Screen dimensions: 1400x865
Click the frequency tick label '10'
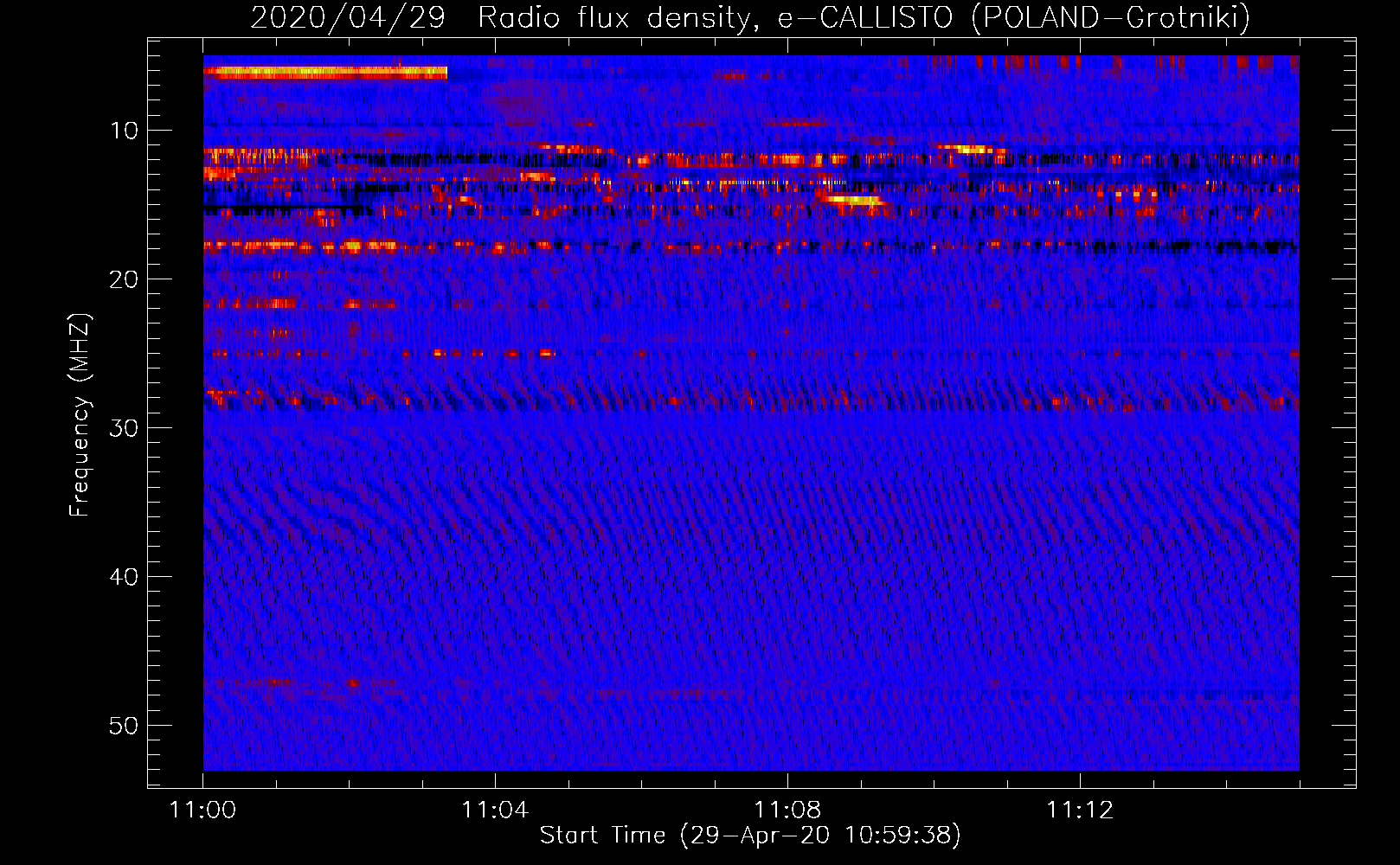tap(125, 131)
